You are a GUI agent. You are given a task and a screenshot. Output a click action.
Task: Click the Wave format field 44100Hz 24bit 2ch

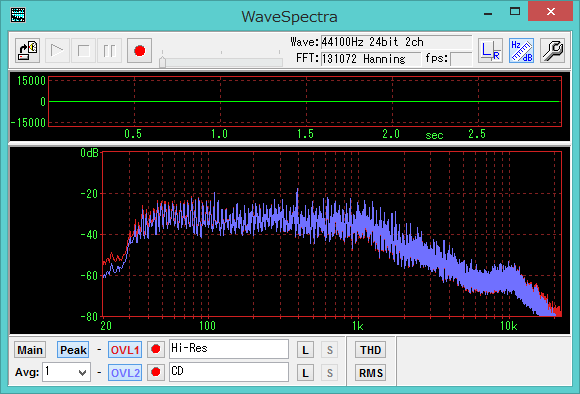point(396,42)
